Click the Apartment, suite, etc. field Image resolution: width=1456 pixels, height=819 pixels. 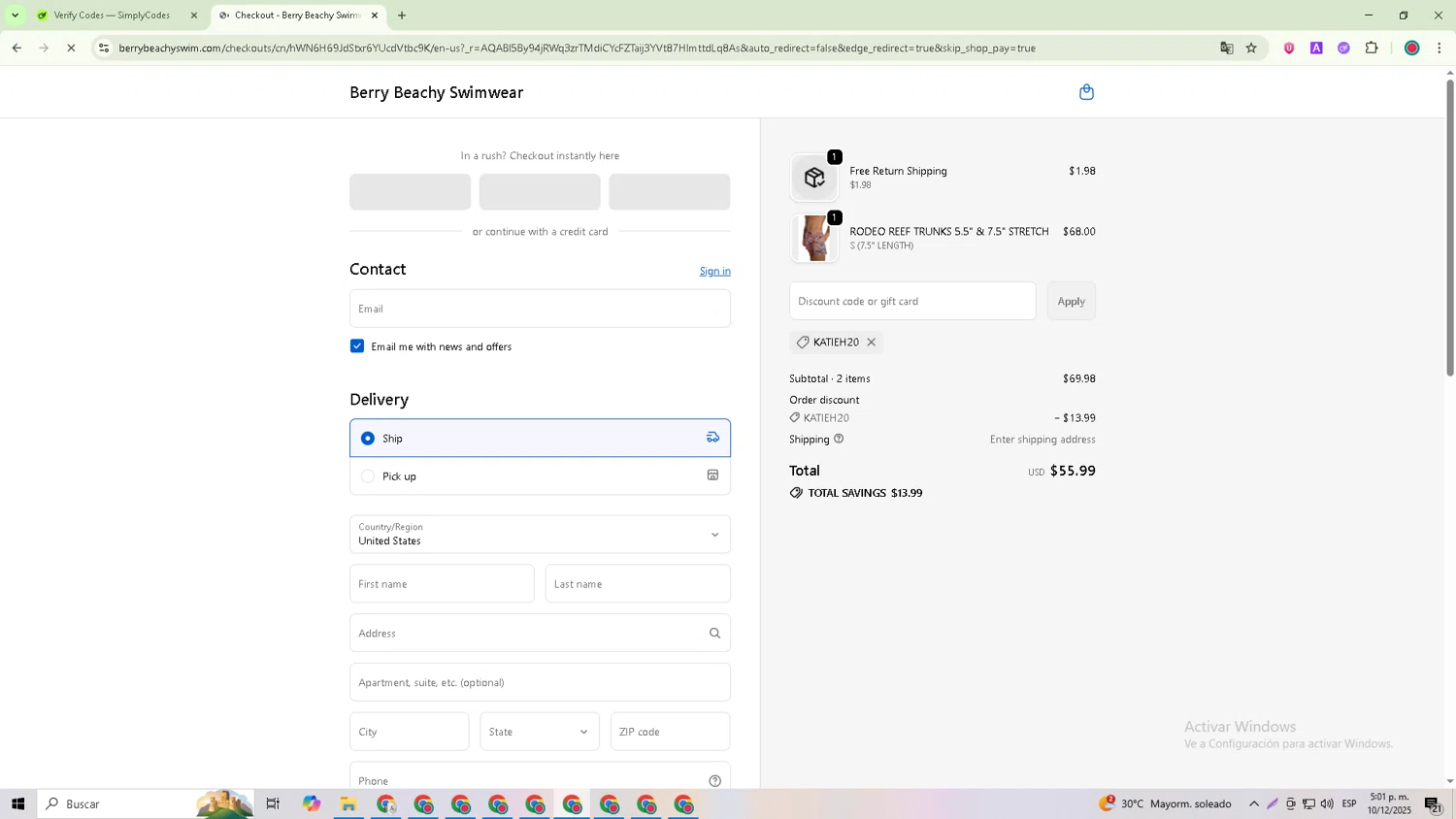[x=540, y=682]
